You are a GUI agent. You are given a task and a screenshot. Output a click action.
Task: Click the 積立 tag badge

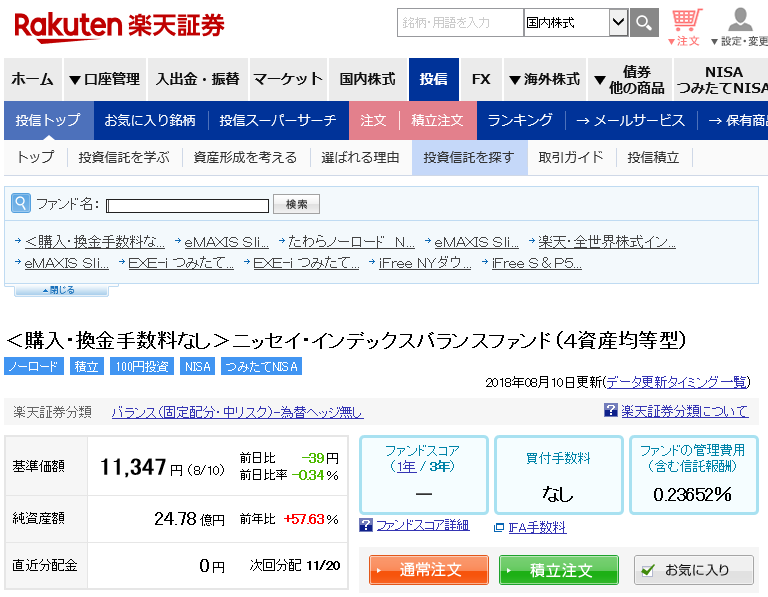click(x=87, y=366)
